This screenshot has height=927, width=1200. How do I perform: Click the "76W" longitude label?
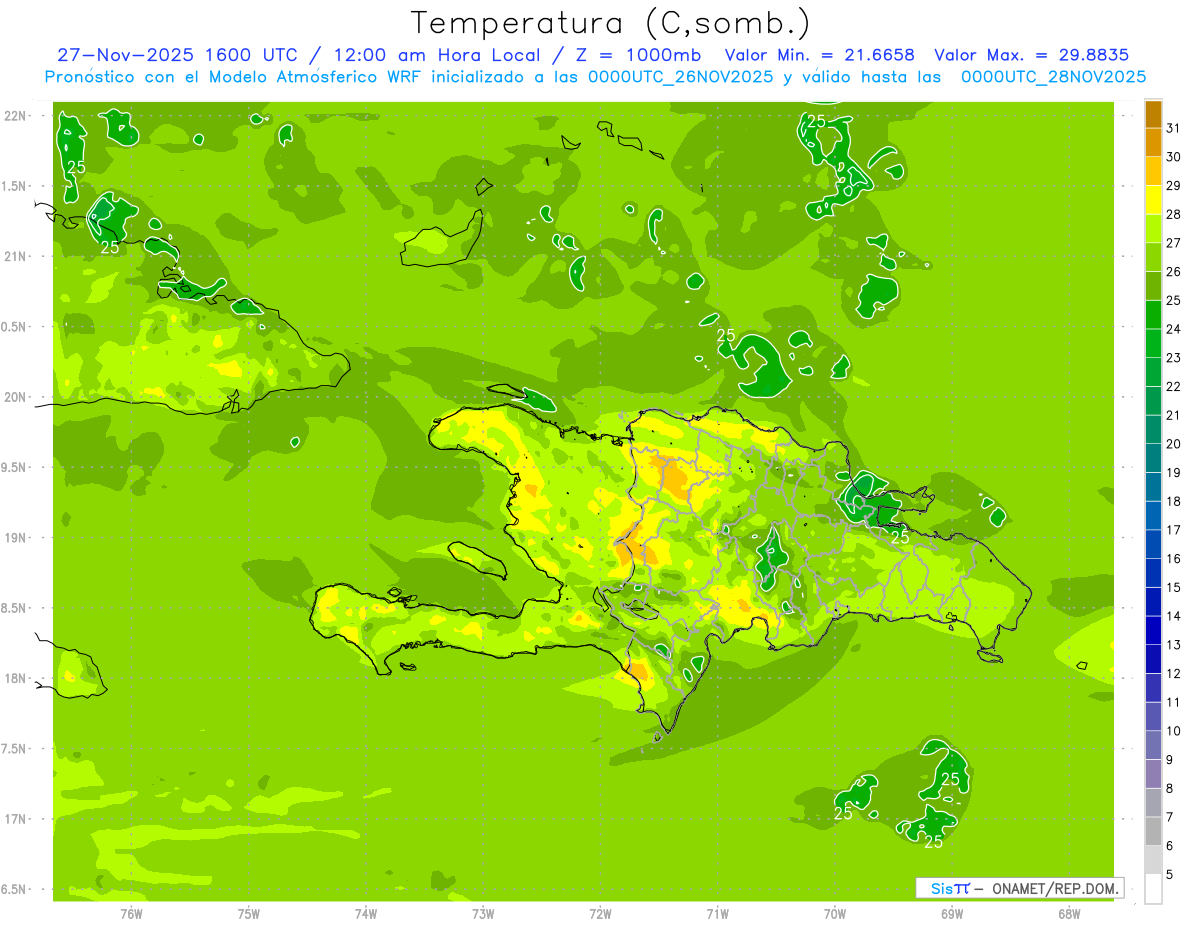(x=131, y=913)
